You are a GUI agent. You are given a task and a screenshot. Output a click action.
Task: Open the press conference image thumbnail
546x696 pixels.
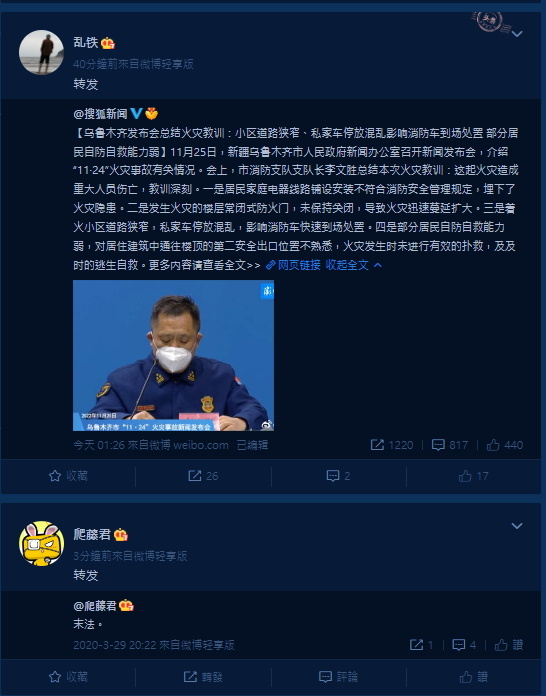point(173,355)
